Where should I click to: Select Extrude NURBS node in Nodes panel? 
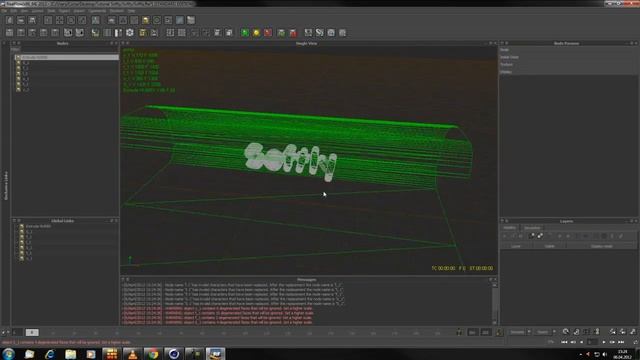[67, 57]
